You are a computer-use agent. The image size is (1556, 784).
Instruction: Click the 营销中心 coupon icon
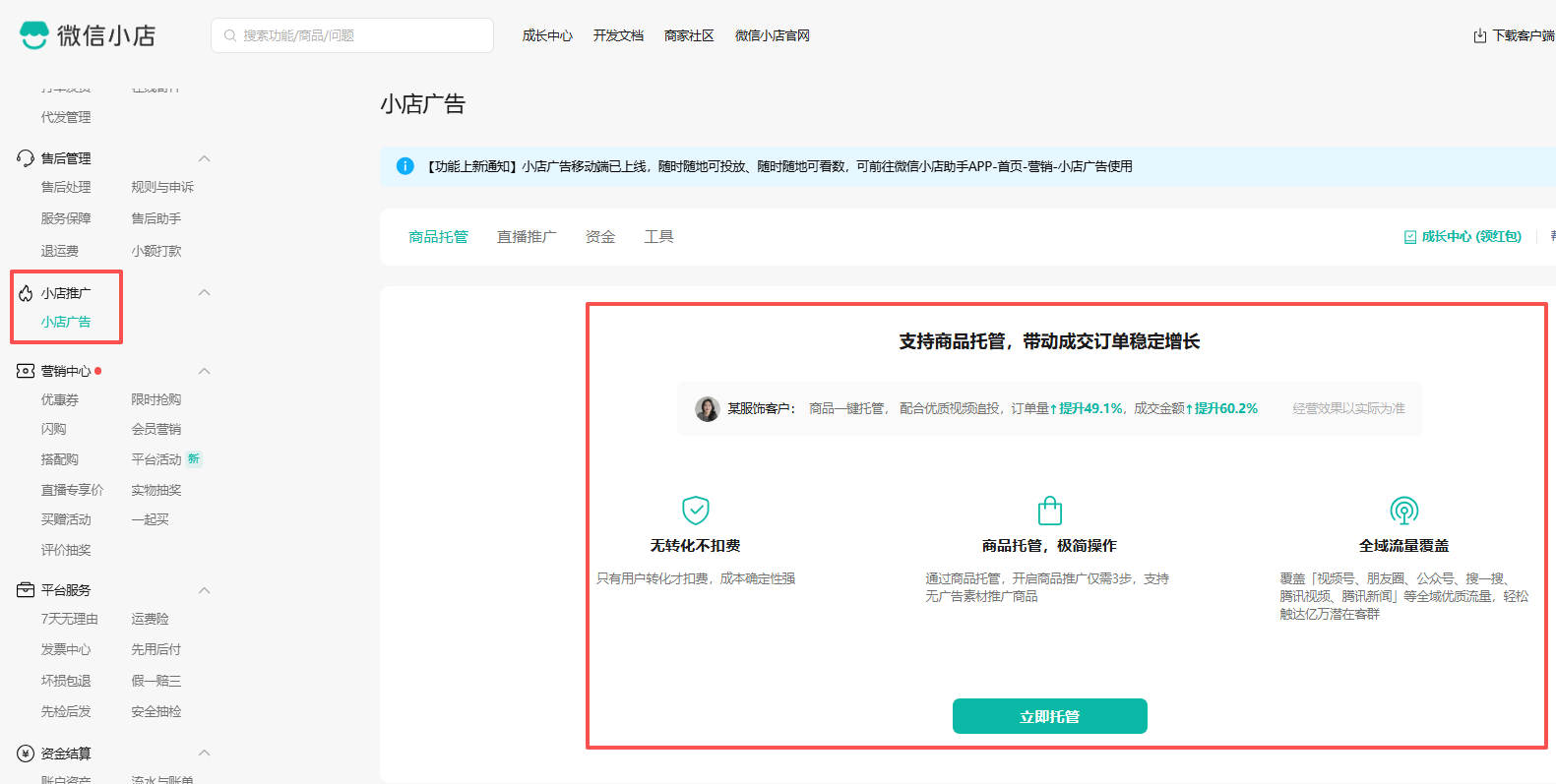click(26, 371)
